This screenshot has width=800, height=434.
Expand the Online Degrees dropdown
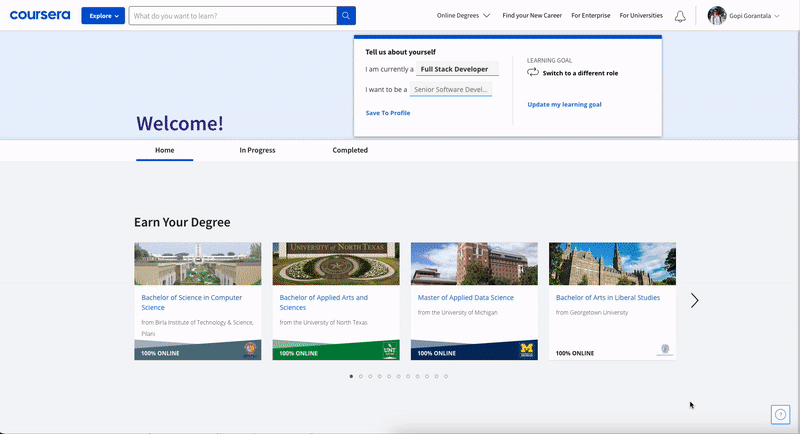click(x=463, y=15)
